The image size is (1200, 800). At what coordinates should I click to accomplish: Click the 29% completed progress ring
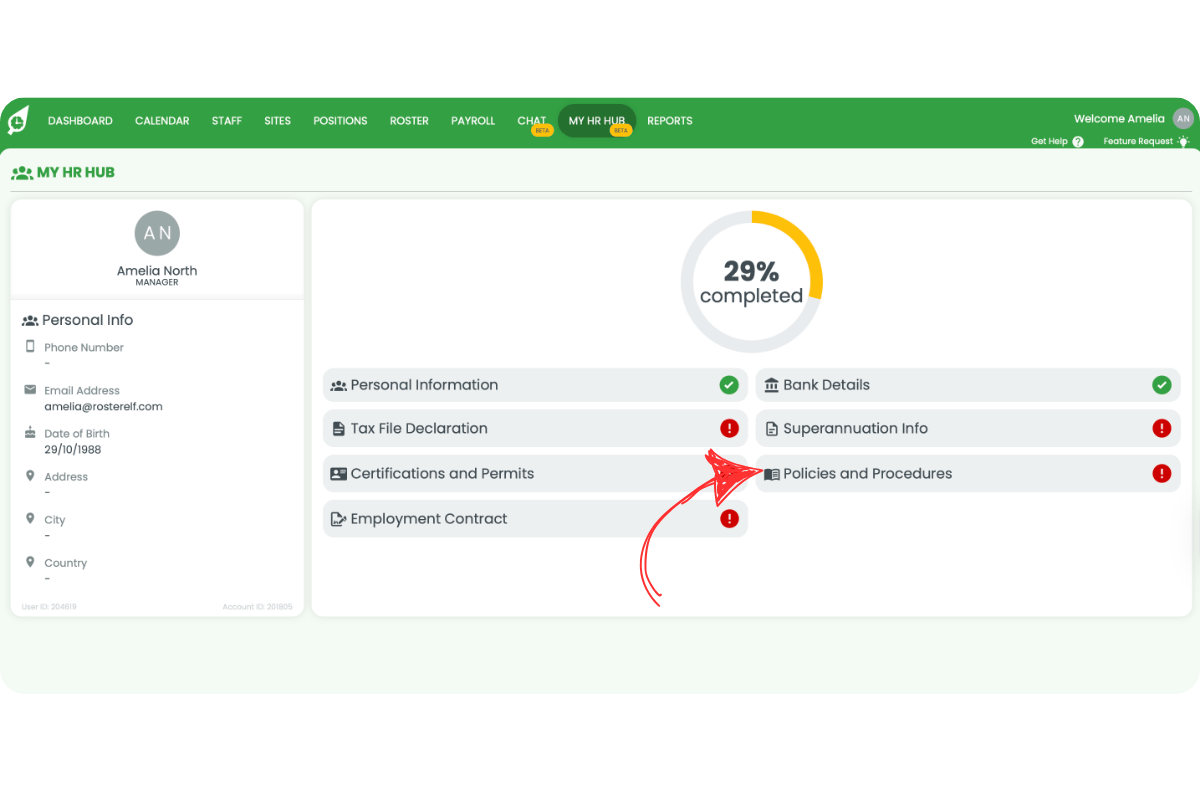point(752,282)
